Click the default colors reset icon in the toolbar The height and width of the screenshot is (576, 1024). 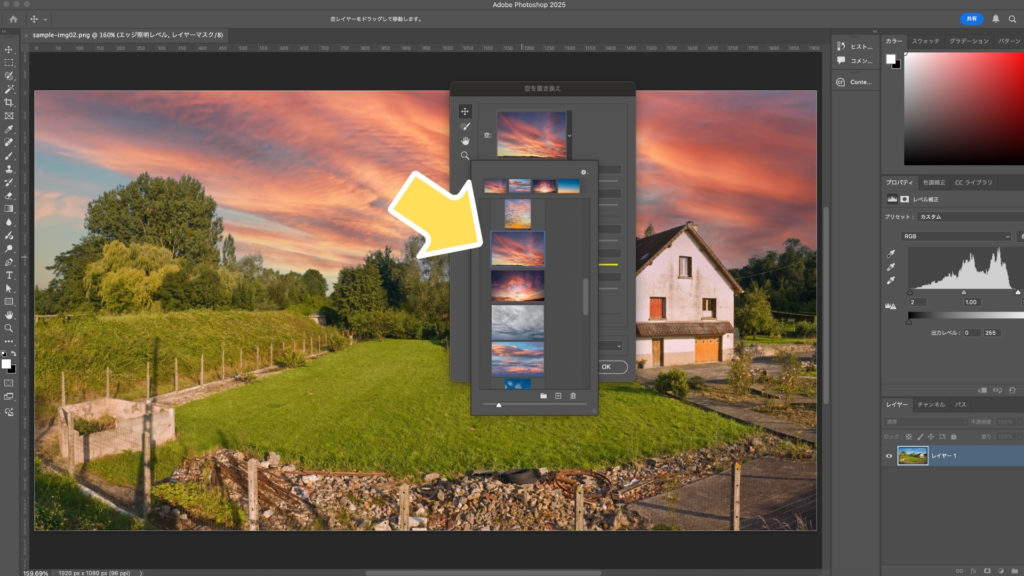pyautogui.click(x=5, y=354)
